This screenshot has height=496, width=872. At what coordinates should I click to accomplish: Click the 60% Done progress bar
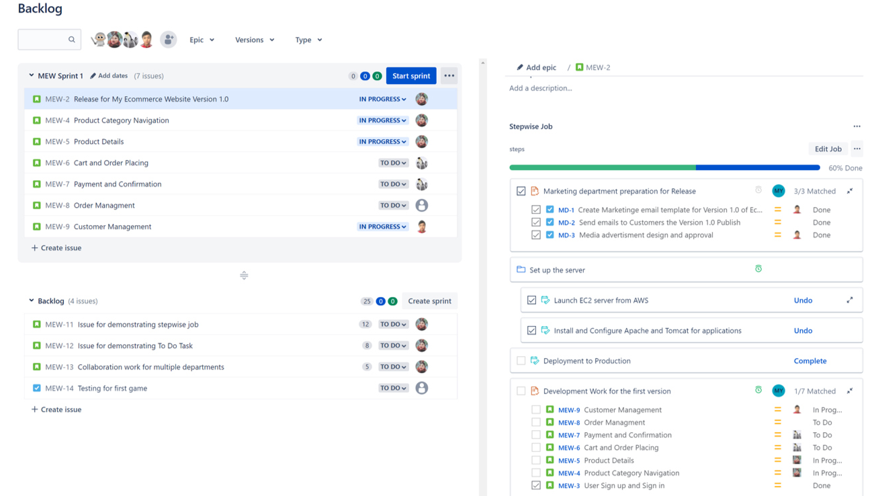pyautogui.click(x=664, y=168)
